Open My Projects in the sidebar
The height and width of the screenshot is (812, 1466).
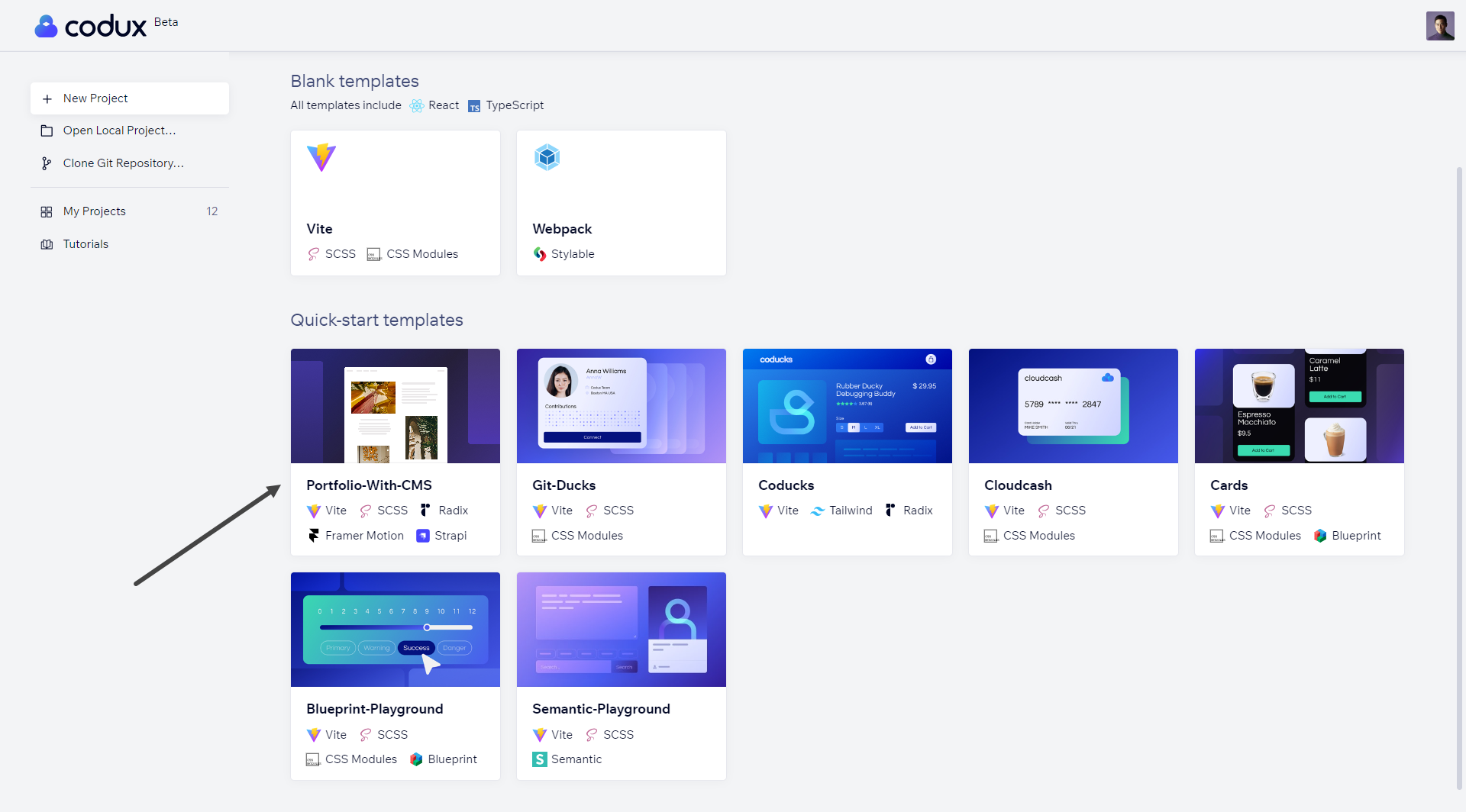click(130, 211)
